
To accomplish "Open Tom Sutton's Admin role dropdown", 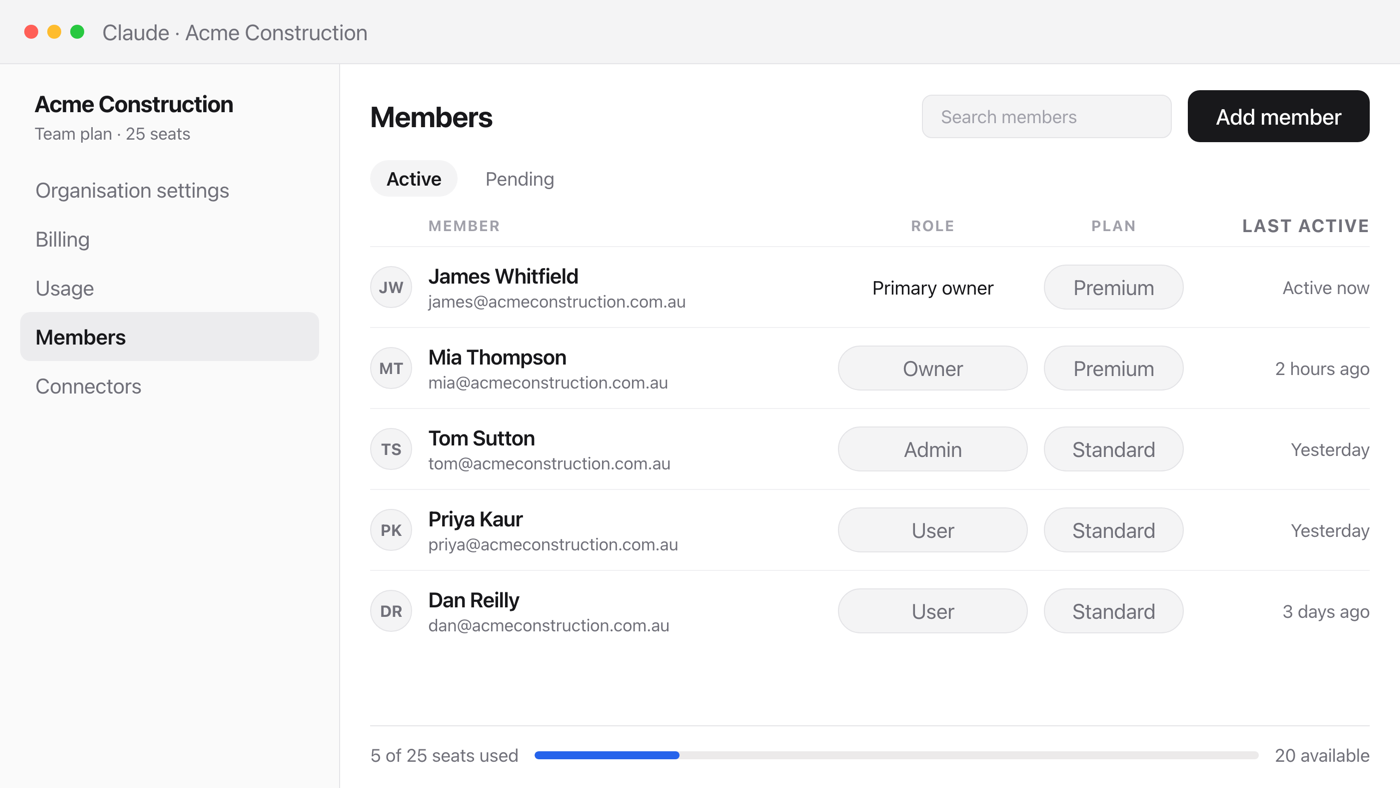I will [x=932, y=449].
